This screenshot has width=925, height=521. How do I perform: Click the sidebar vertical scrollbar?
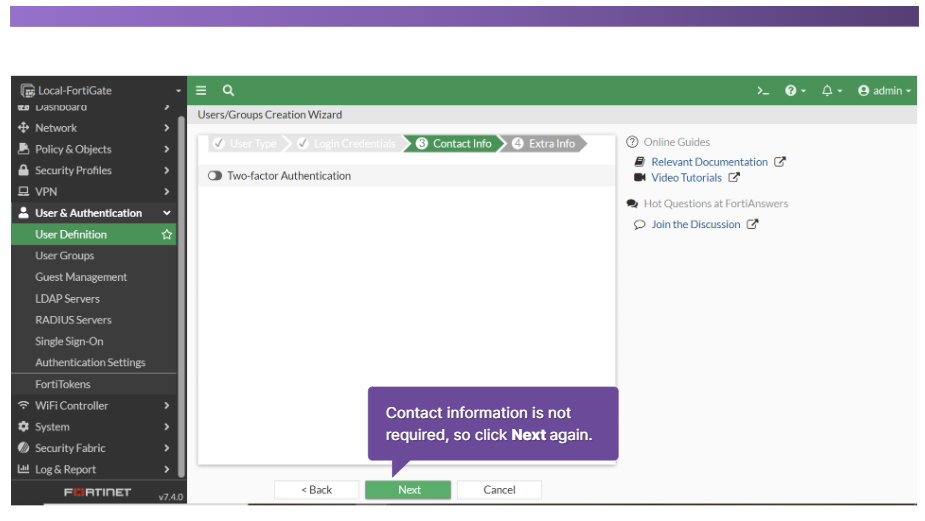182,295
